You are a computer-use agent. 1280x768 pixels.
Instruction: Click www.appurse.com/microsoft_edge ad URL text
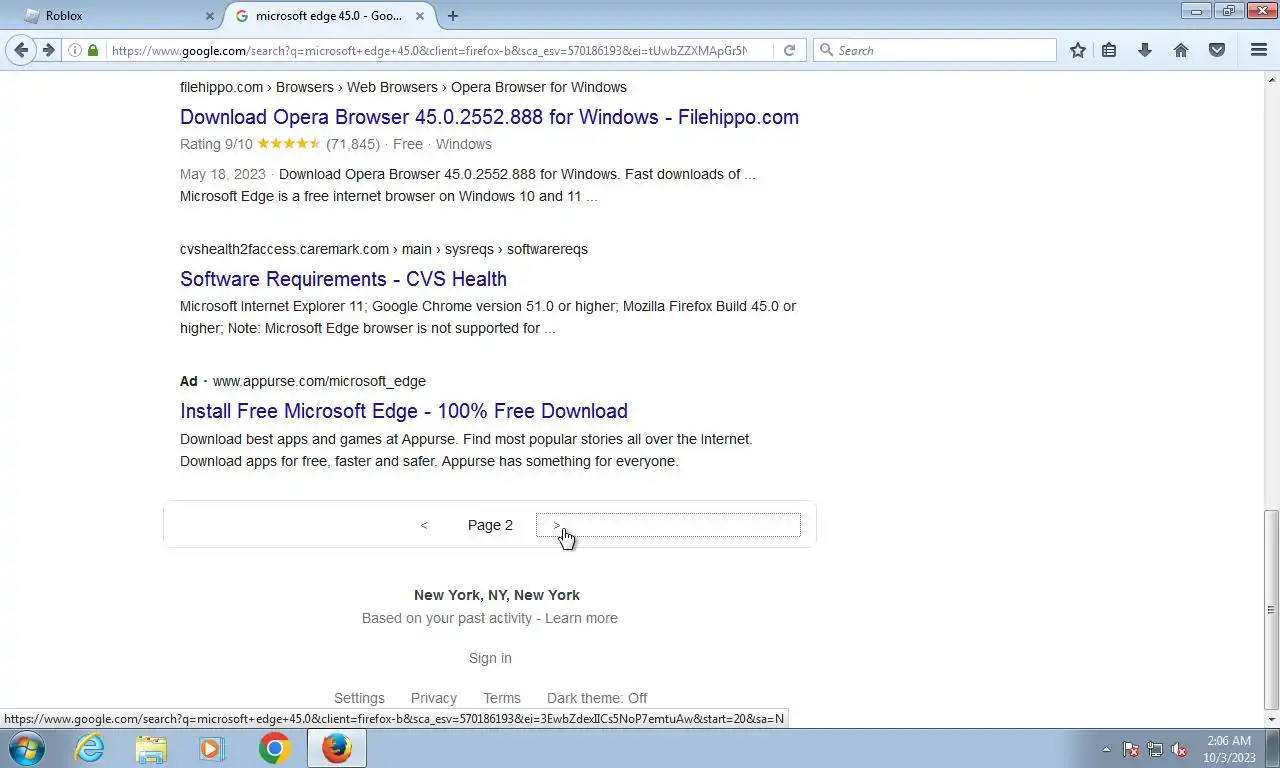coord(319,381)
